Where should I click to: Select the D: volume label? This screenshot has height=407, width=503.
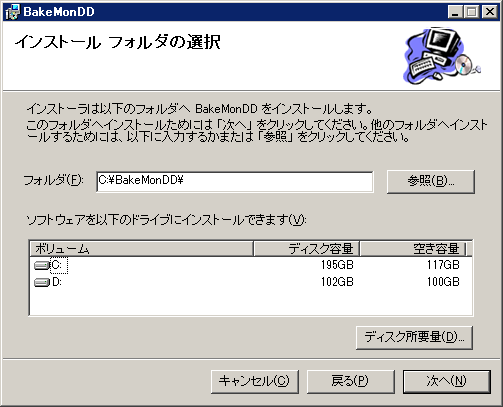tap(57, 282)
